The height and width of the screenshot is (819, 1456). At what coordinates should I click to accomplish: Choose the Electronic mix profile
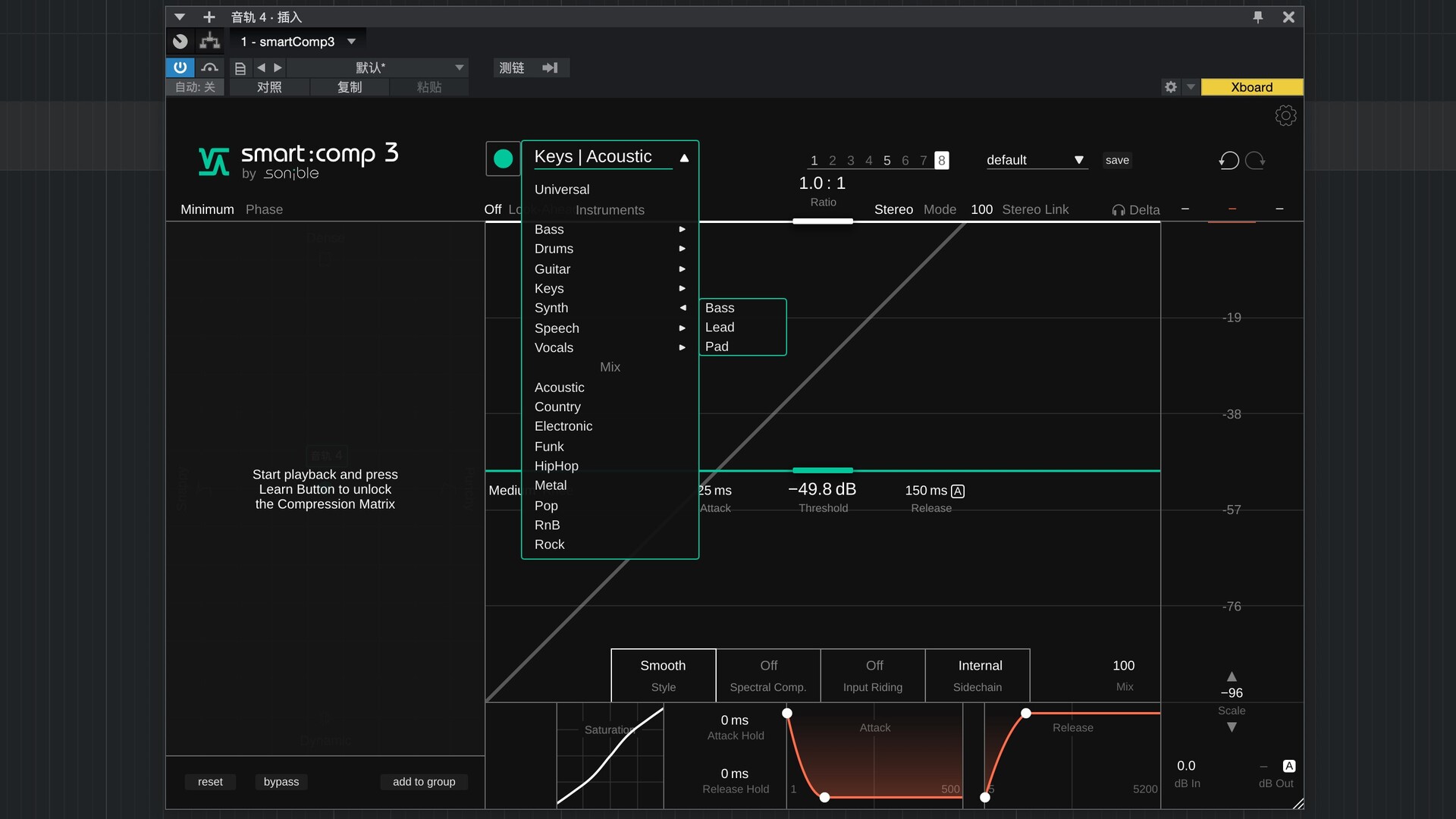point(563,426)
